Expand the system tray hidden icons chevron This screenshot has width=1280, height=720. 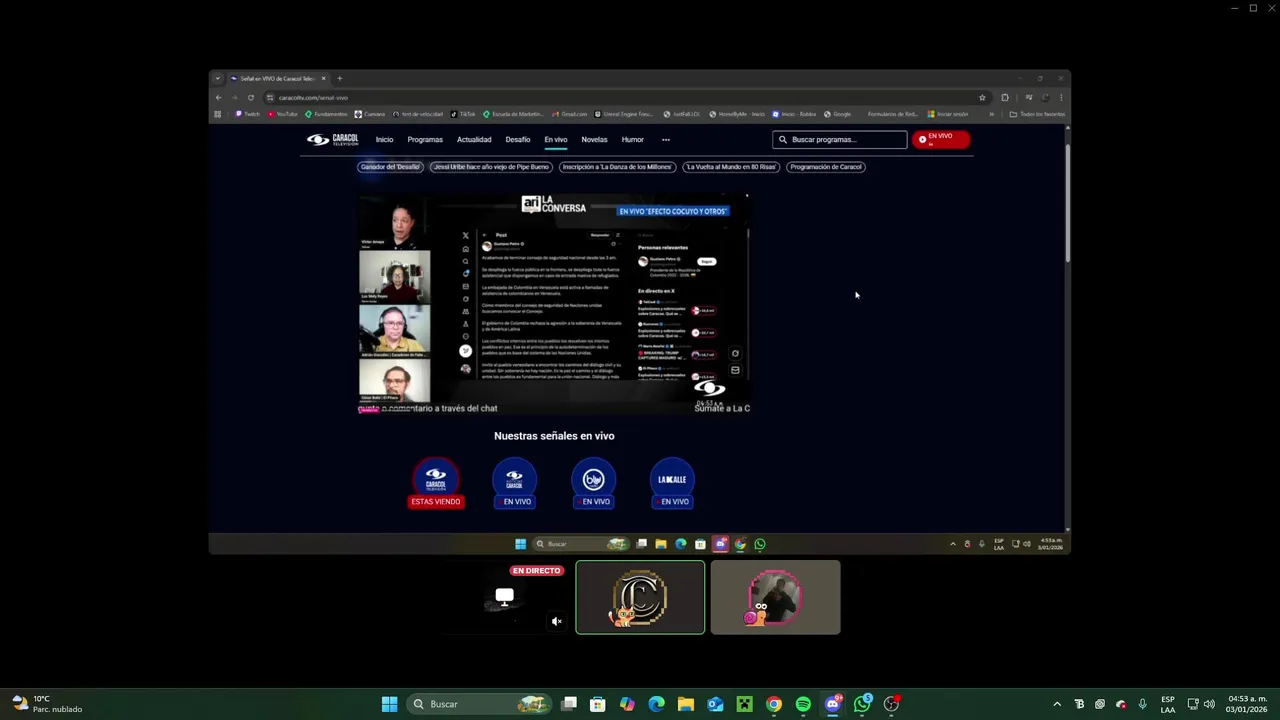pos(1057,704)
